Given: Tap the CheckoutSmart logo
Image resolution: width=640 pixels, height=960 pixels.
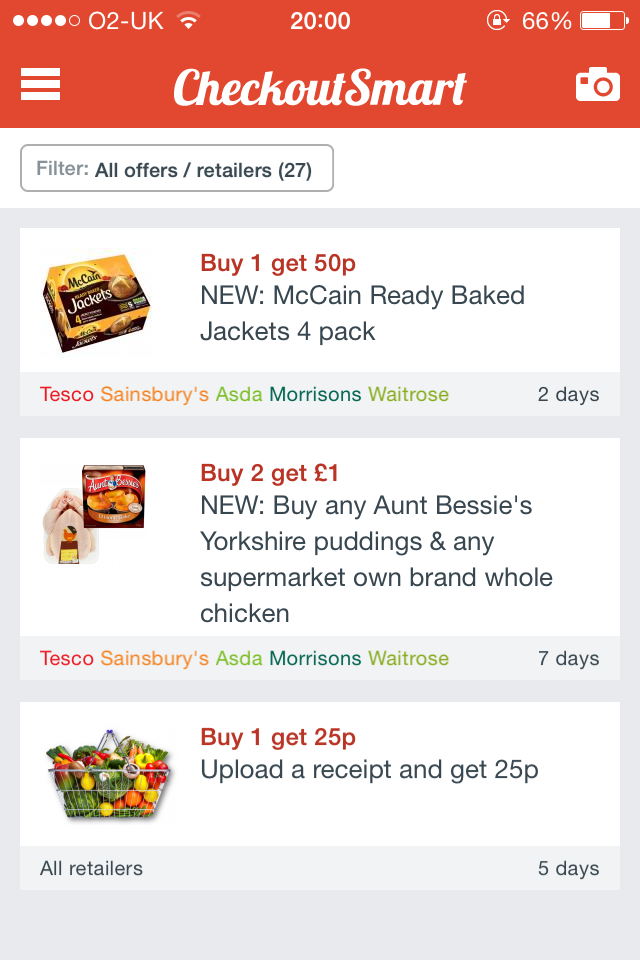Looking at the screenshot, I should [320, 88].
